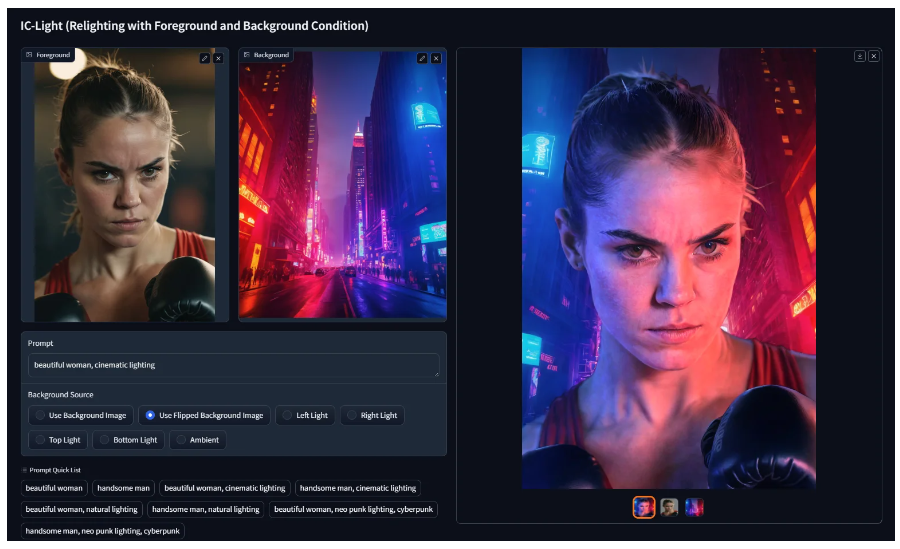
Task: Edit the Background image using pencil icon
Action: [422, 58]
